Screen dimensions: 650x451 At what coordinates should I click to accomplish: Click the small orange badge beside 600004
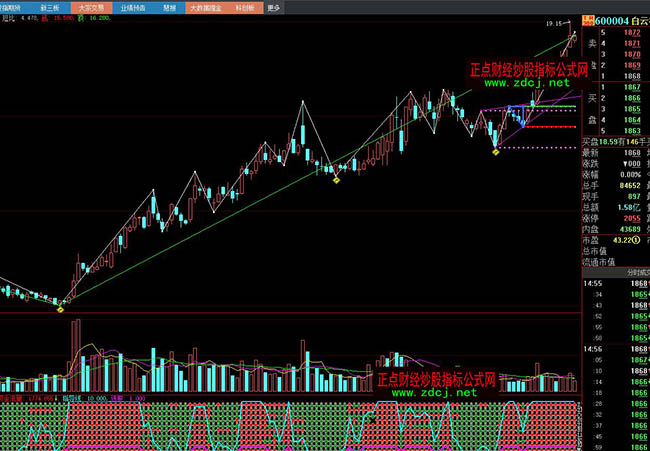tap(587, 19)
